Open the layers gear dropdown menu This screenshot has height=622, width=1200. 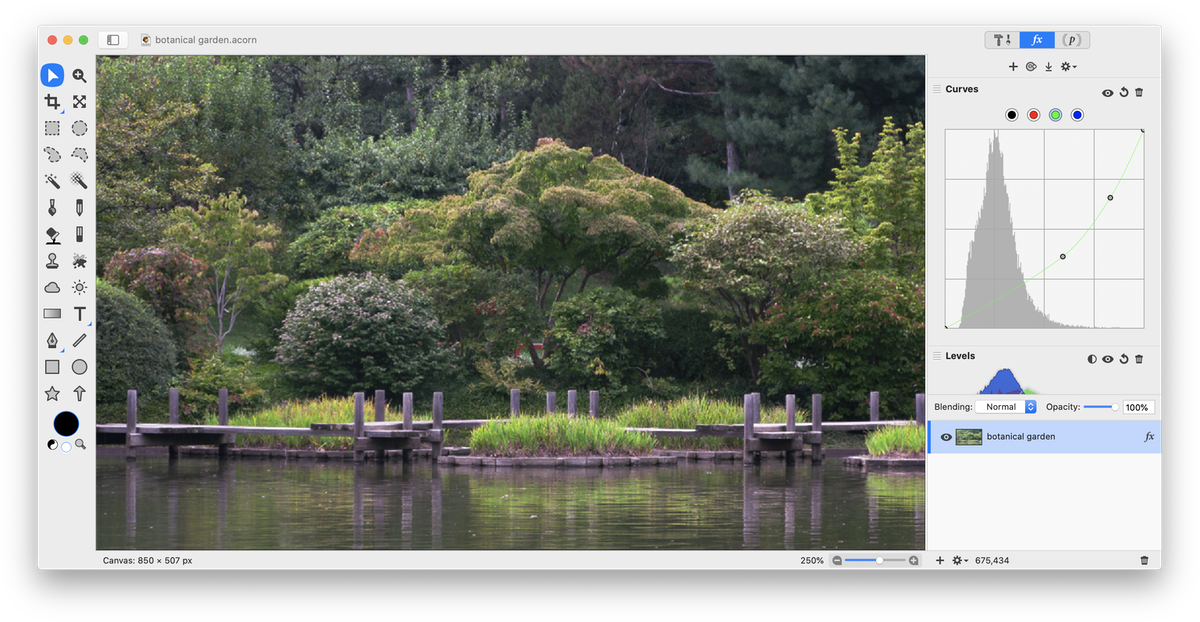960,561
